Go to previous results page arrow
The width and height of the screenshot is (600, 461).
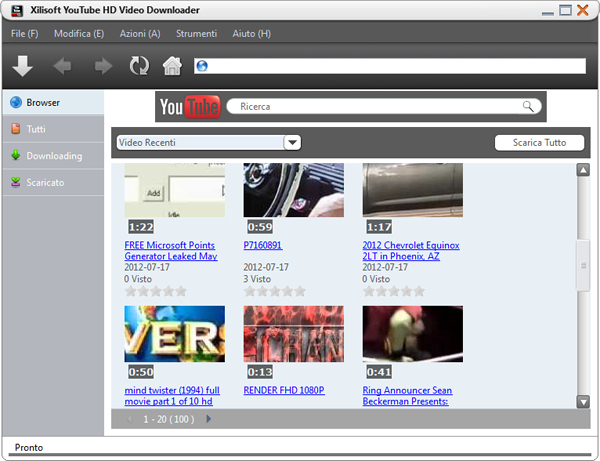130,419
